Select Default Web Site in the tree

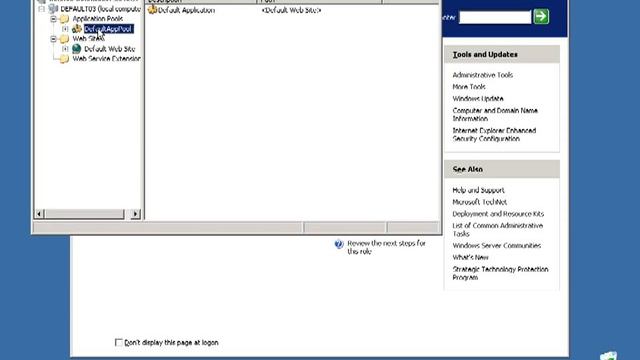click(109, 49)
